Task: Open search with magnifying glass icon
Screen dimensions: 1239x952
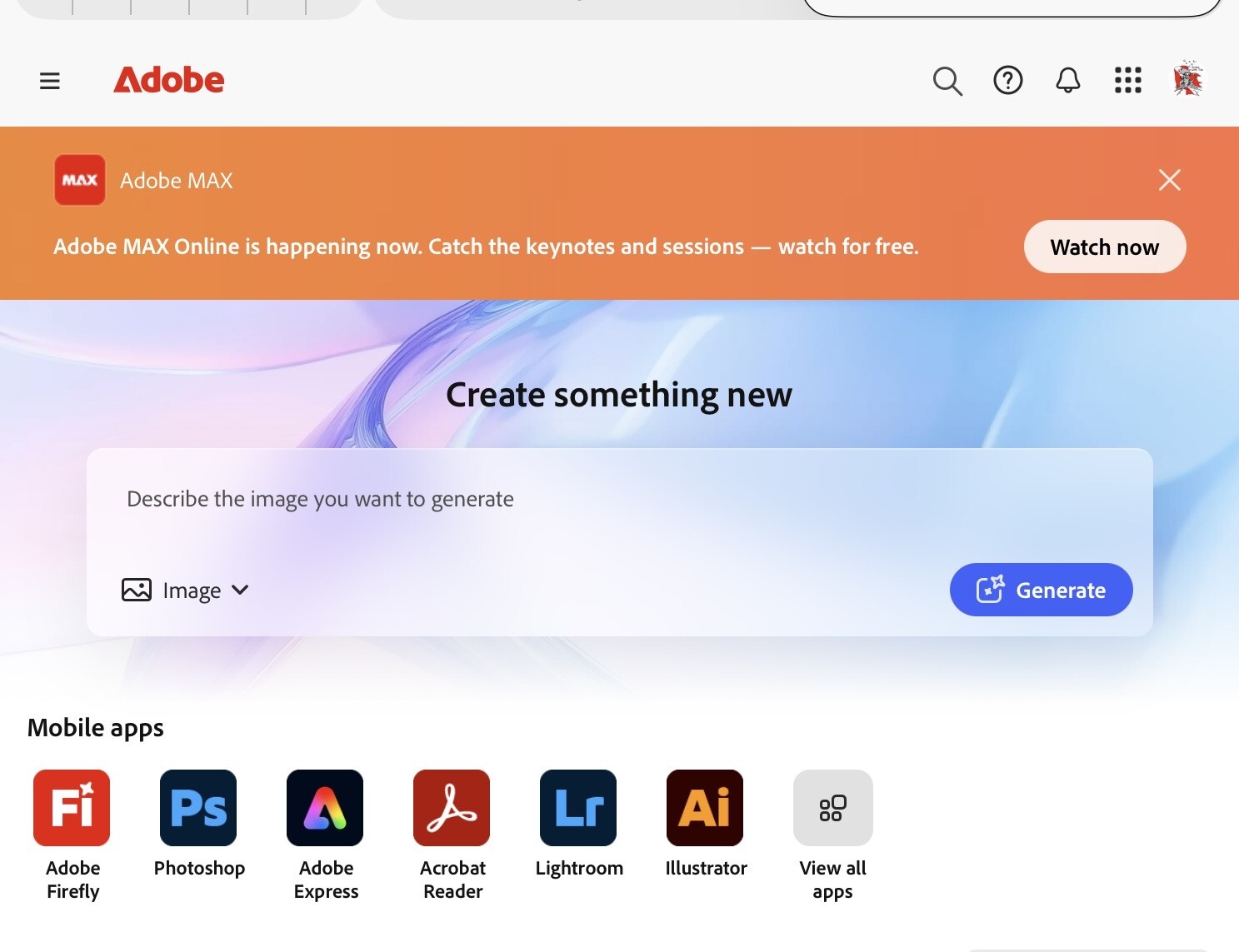Action: tap(947, 81)
